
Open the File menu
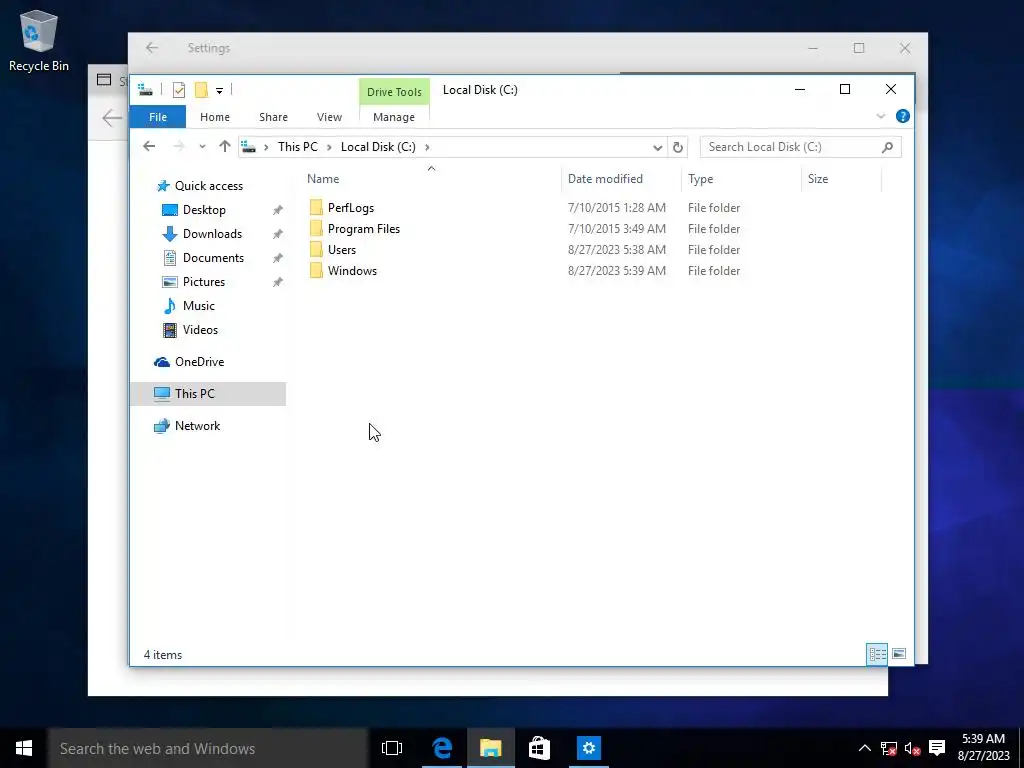[x=158, y=117]
